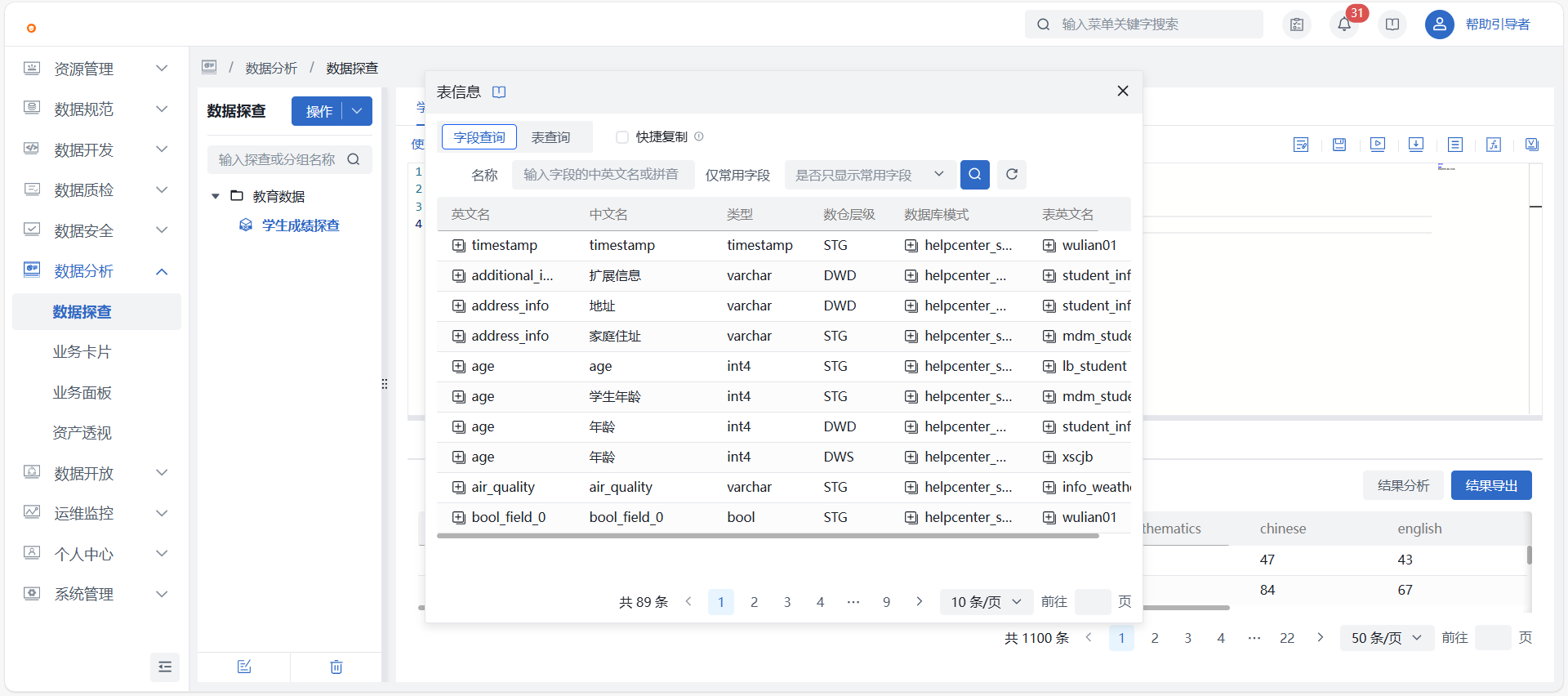Expand the xscjb table name plus icon
This screenshot has width=1568, height=696.
tap(1049, 457)
